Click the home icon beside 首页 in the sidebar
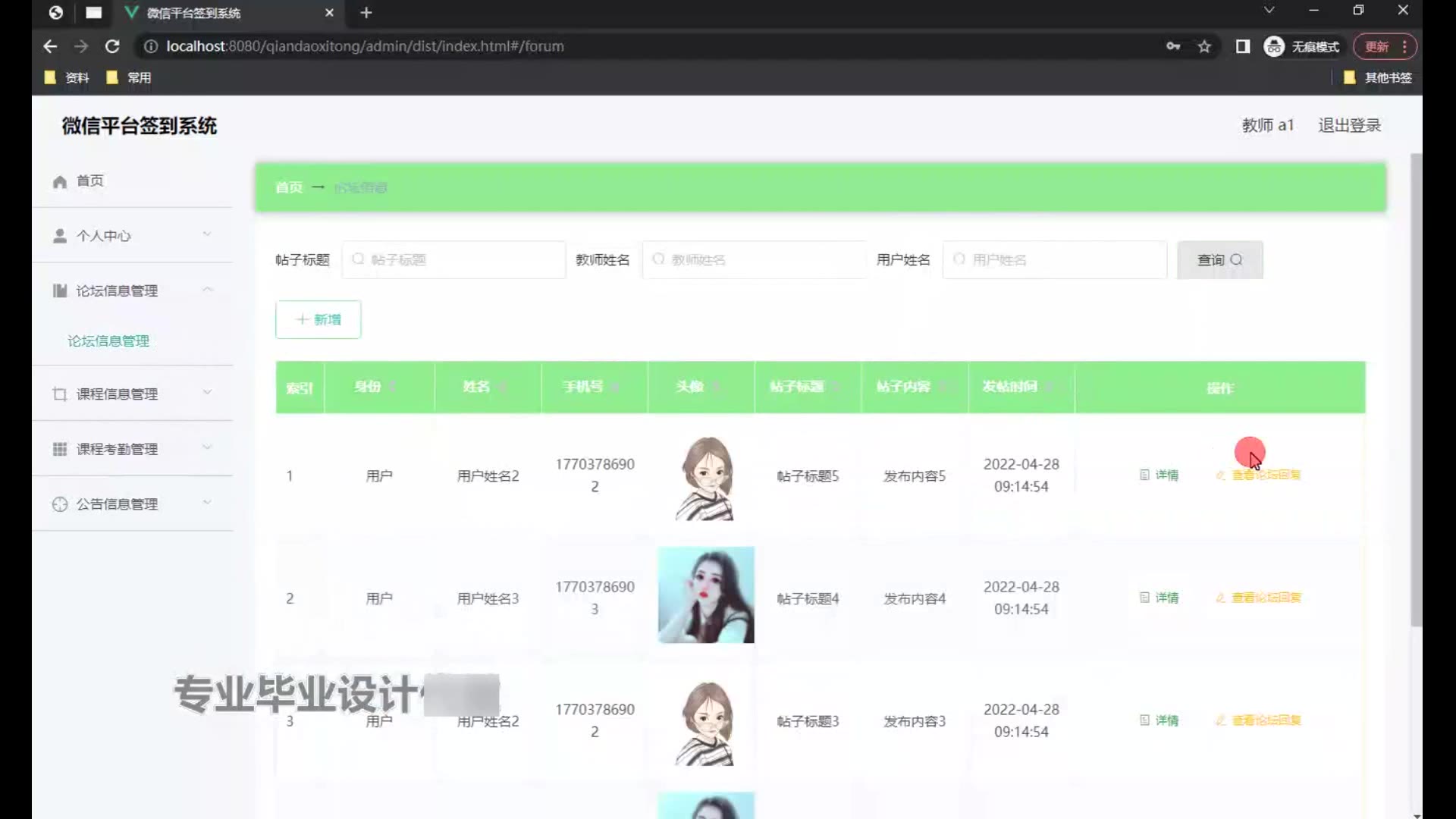1456x819 pixels. (60, 181)
